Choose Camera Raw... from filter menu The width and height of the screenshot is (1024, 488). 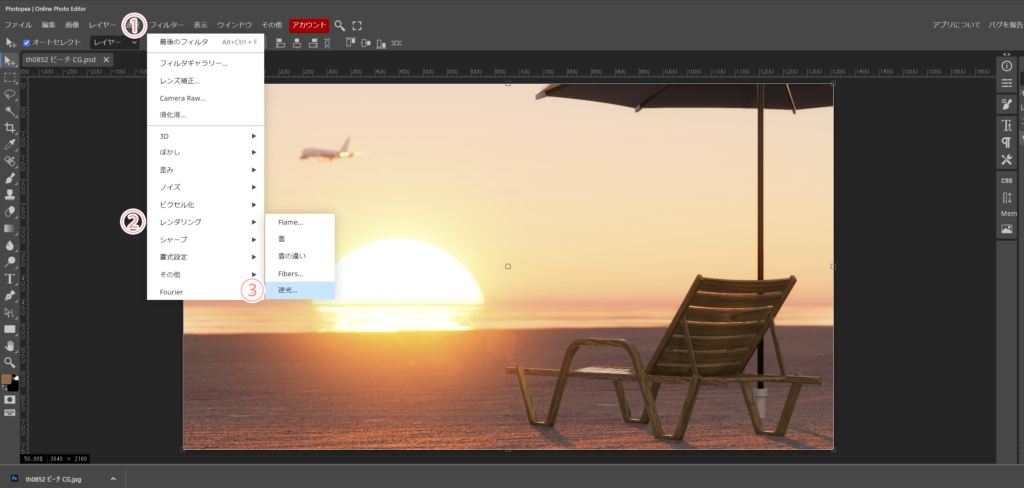(205, 98)
